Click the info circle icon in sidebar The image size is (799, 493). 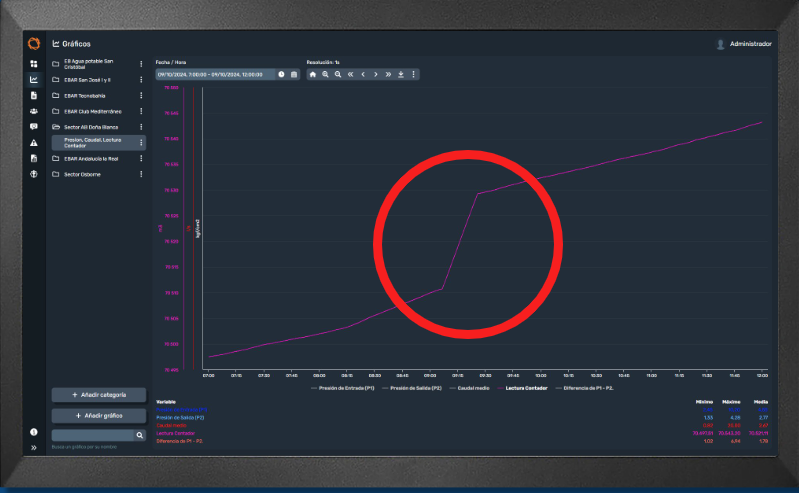[x=34, y=432]
